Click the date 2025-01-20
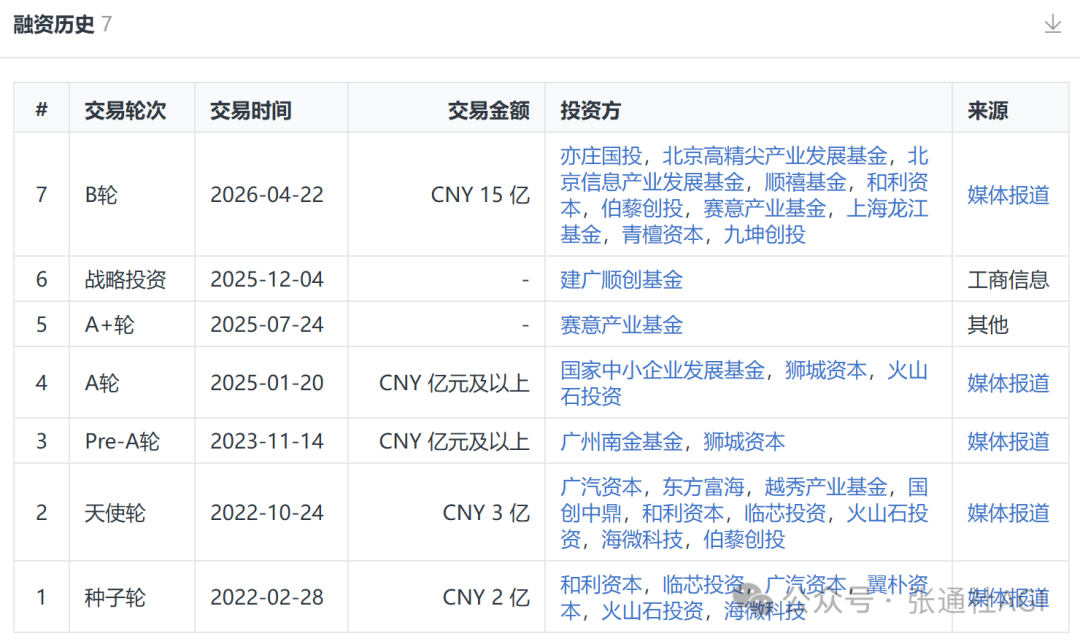Image resolution: width=1080 pixels, height=644 pixels. [267, 383]
